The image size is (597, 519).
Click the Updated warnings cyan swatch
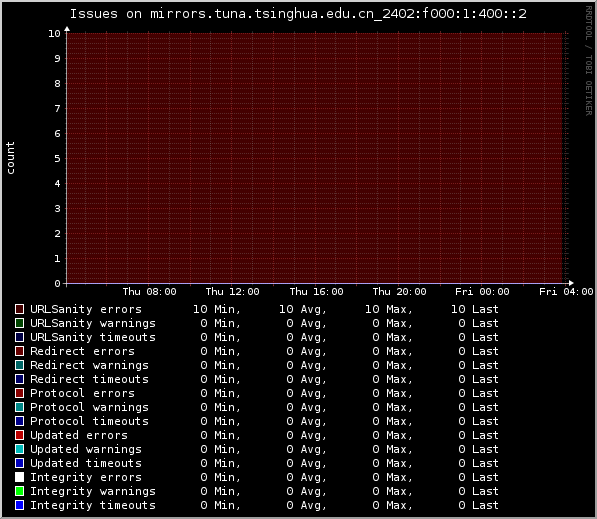click(x=19, y=449)
